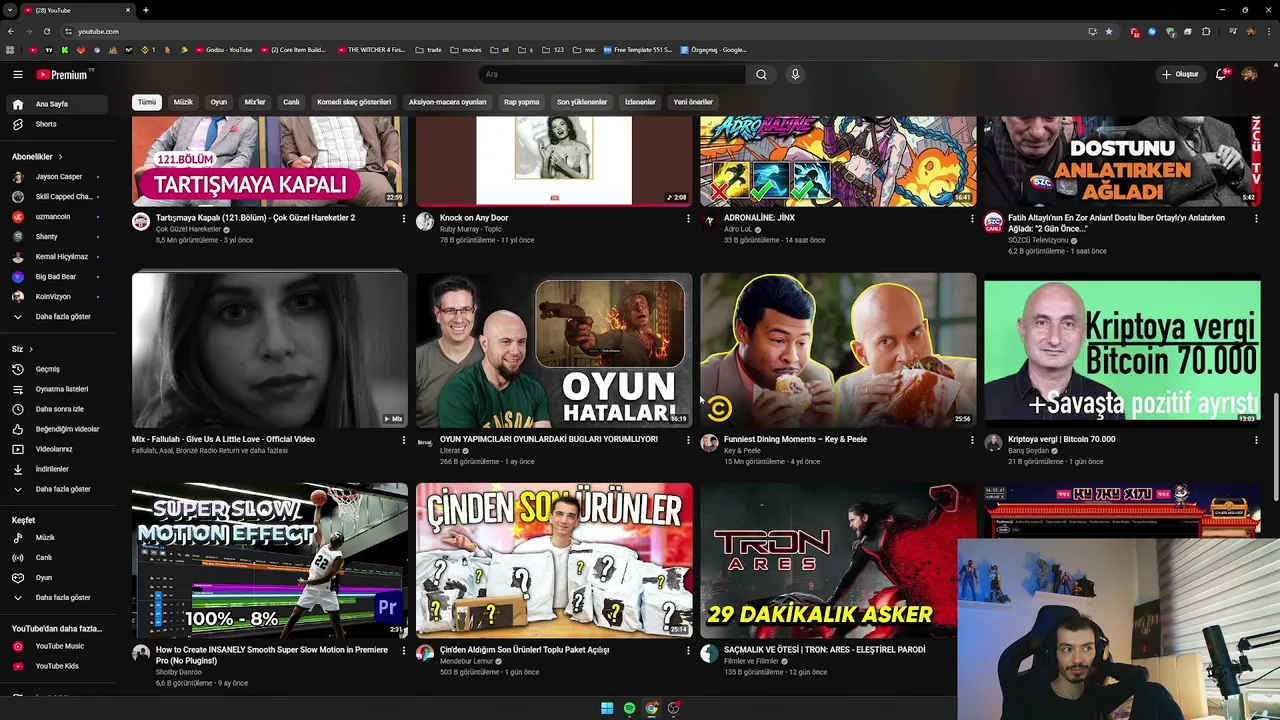This screenshot has width=1280, height=720.
Task: Expand Daha fazla göster under Siz
Action: pyautogui.click(x=56, y=489)
